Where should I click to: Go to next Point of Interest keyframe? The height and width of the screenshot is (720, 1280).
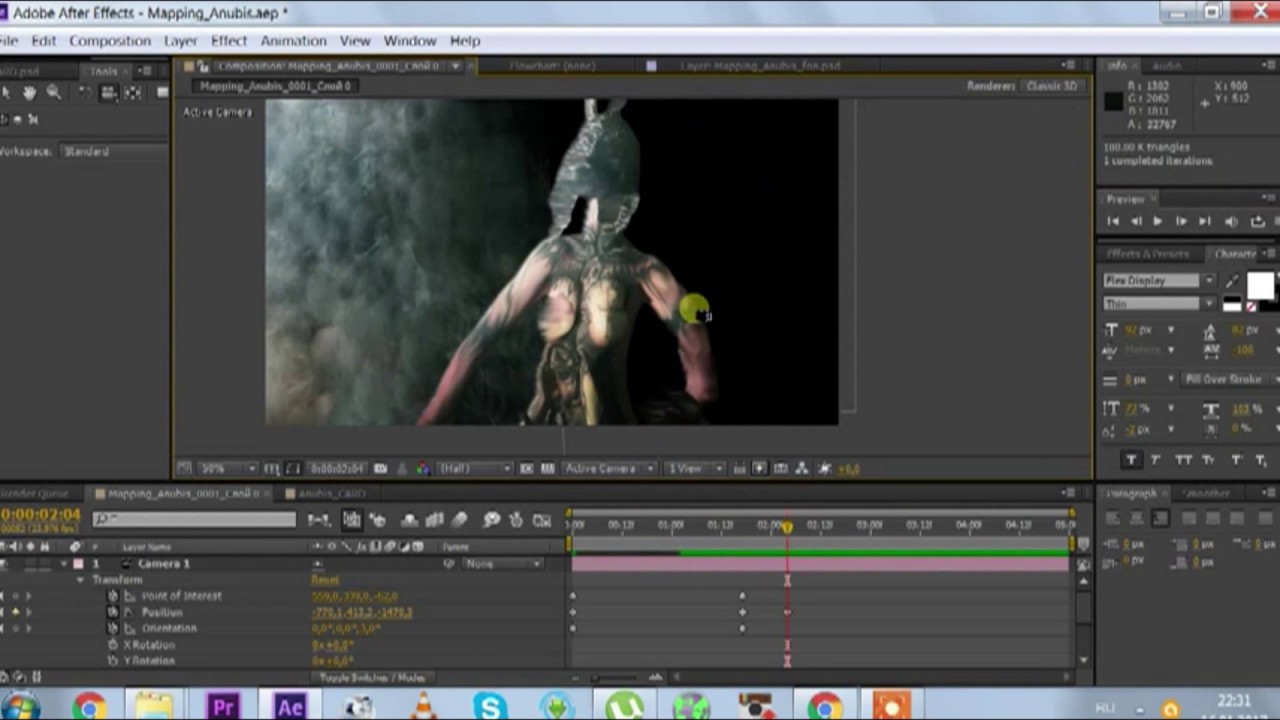point(28,596)
